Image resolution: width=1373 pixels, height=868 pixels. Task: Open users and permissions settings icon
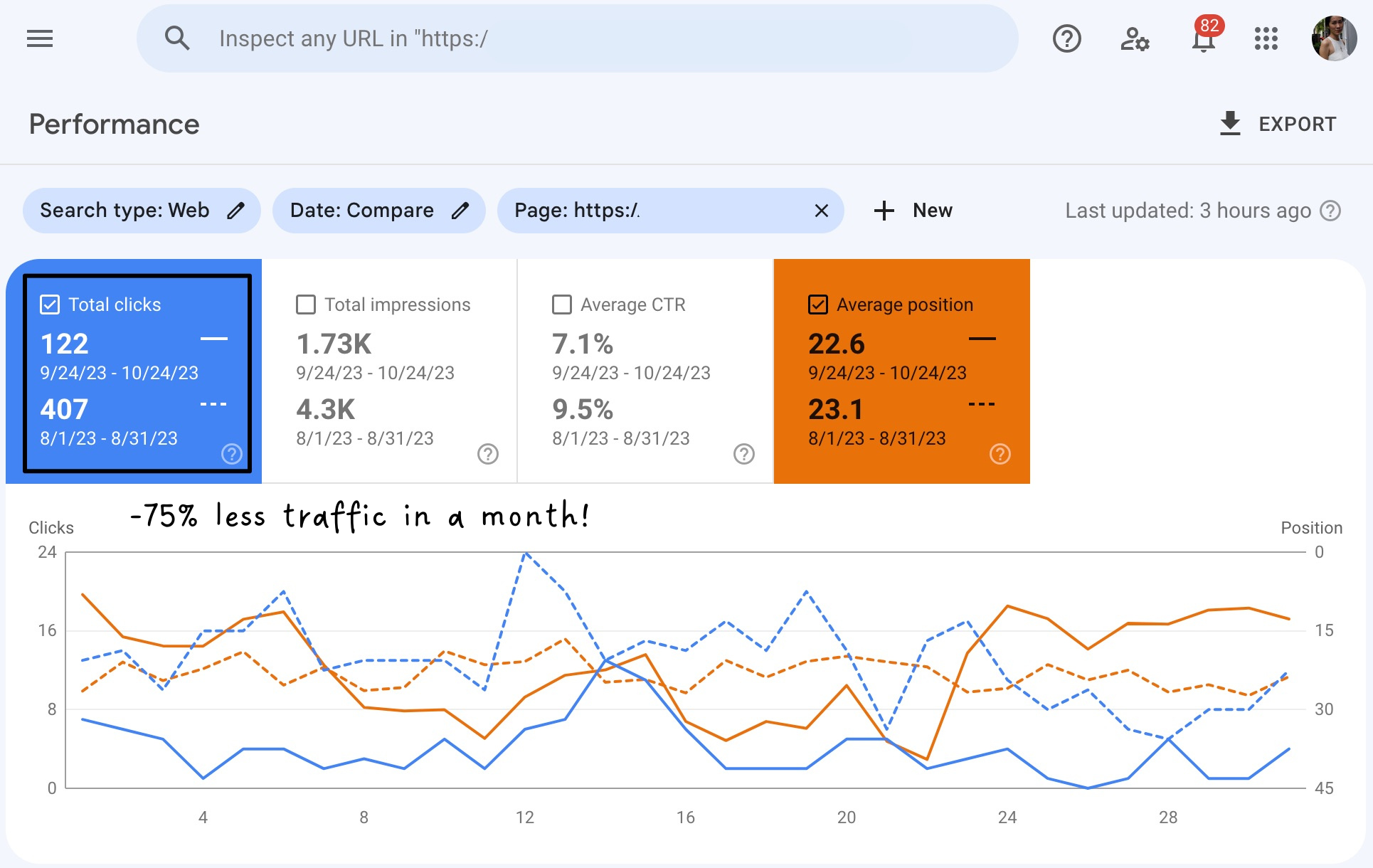(1135, 38)
